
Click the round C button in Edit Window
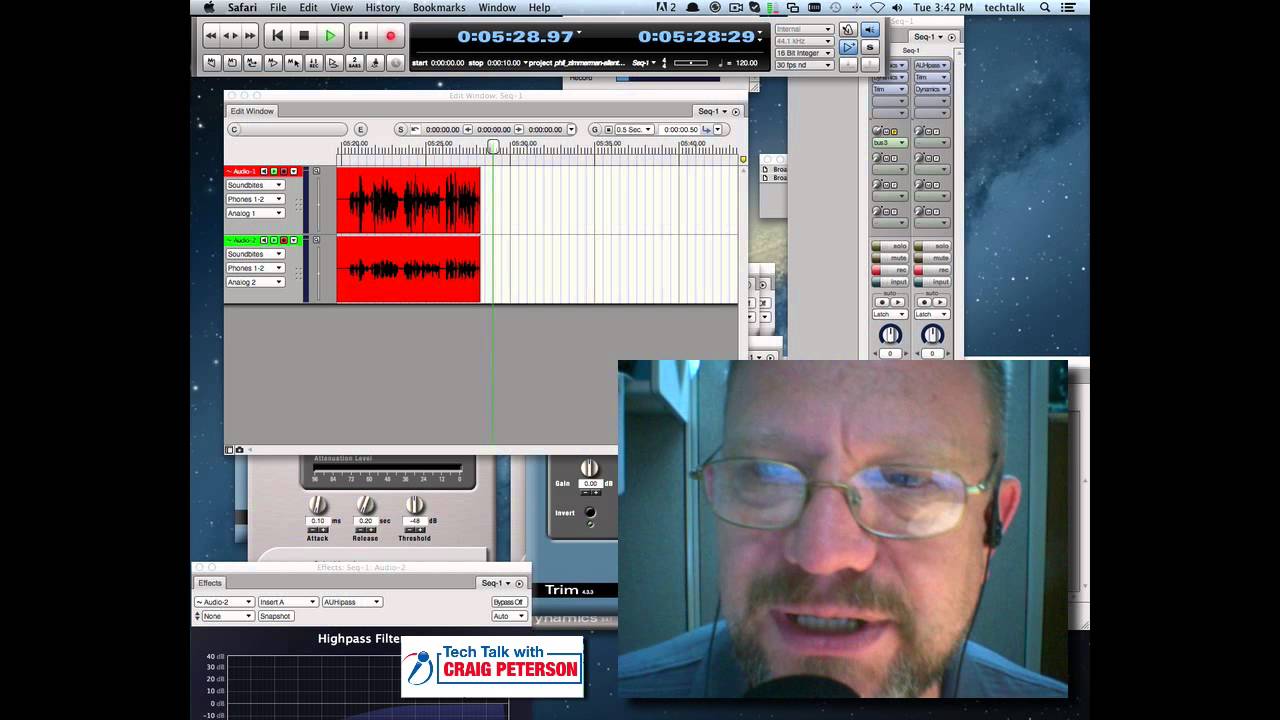tap(235, 129)
